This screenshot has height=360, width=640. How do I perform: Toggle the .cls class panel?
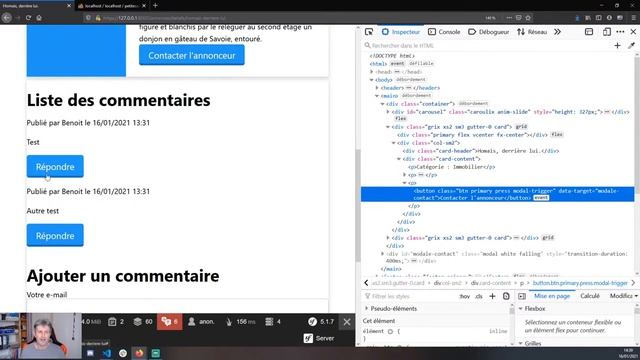click(479, 296)
